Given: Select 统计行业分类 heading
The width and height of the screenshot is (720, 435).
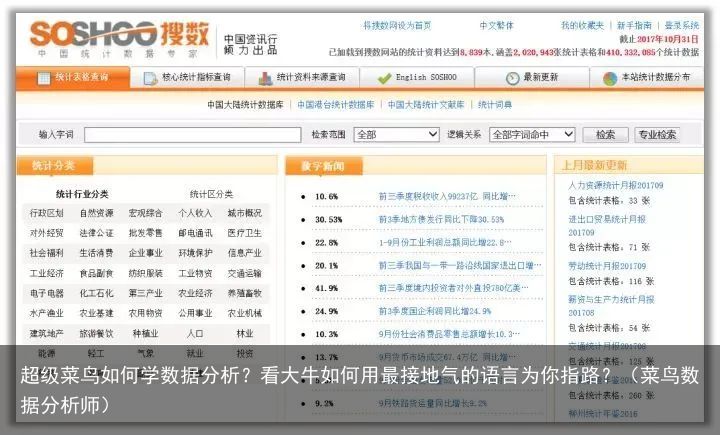Looking at the screenshot, I should (x=82, y=194).
